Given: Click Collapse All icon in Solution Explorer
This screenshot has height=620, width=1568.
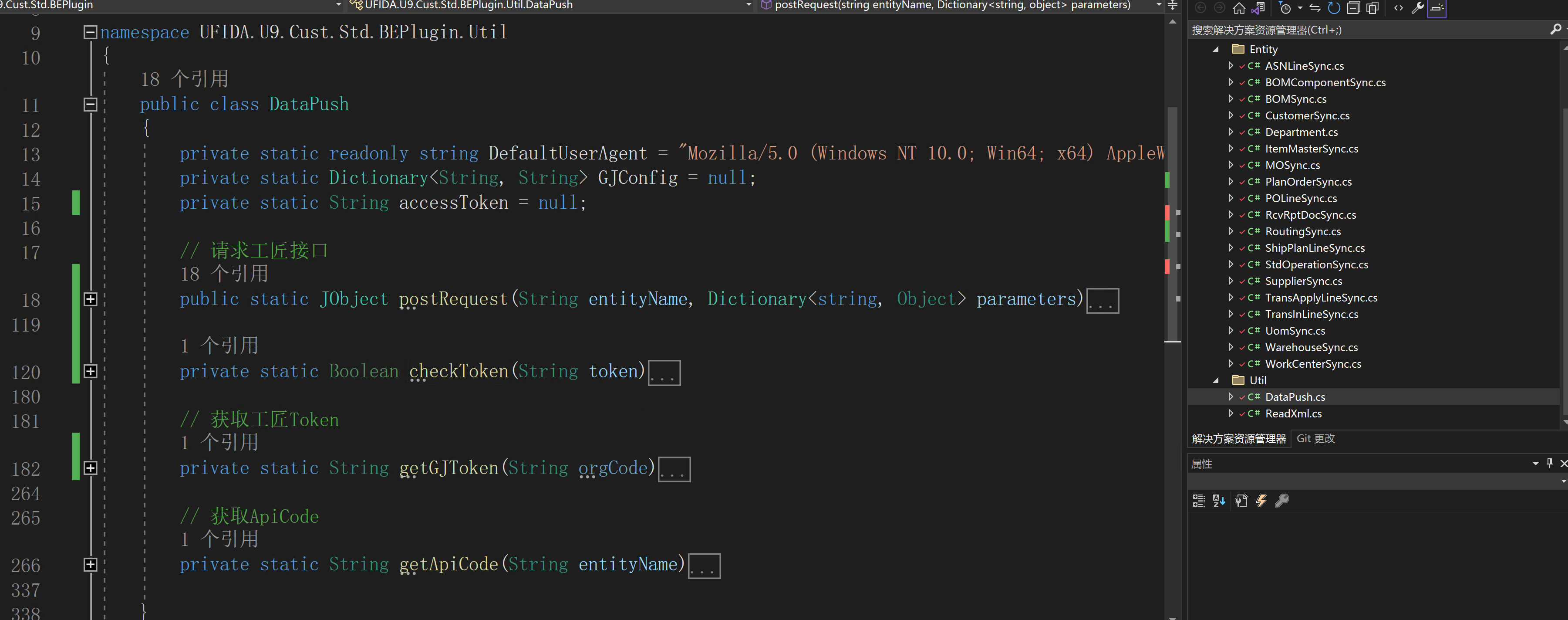Looking at the screenshot, I should (1353, 8).
